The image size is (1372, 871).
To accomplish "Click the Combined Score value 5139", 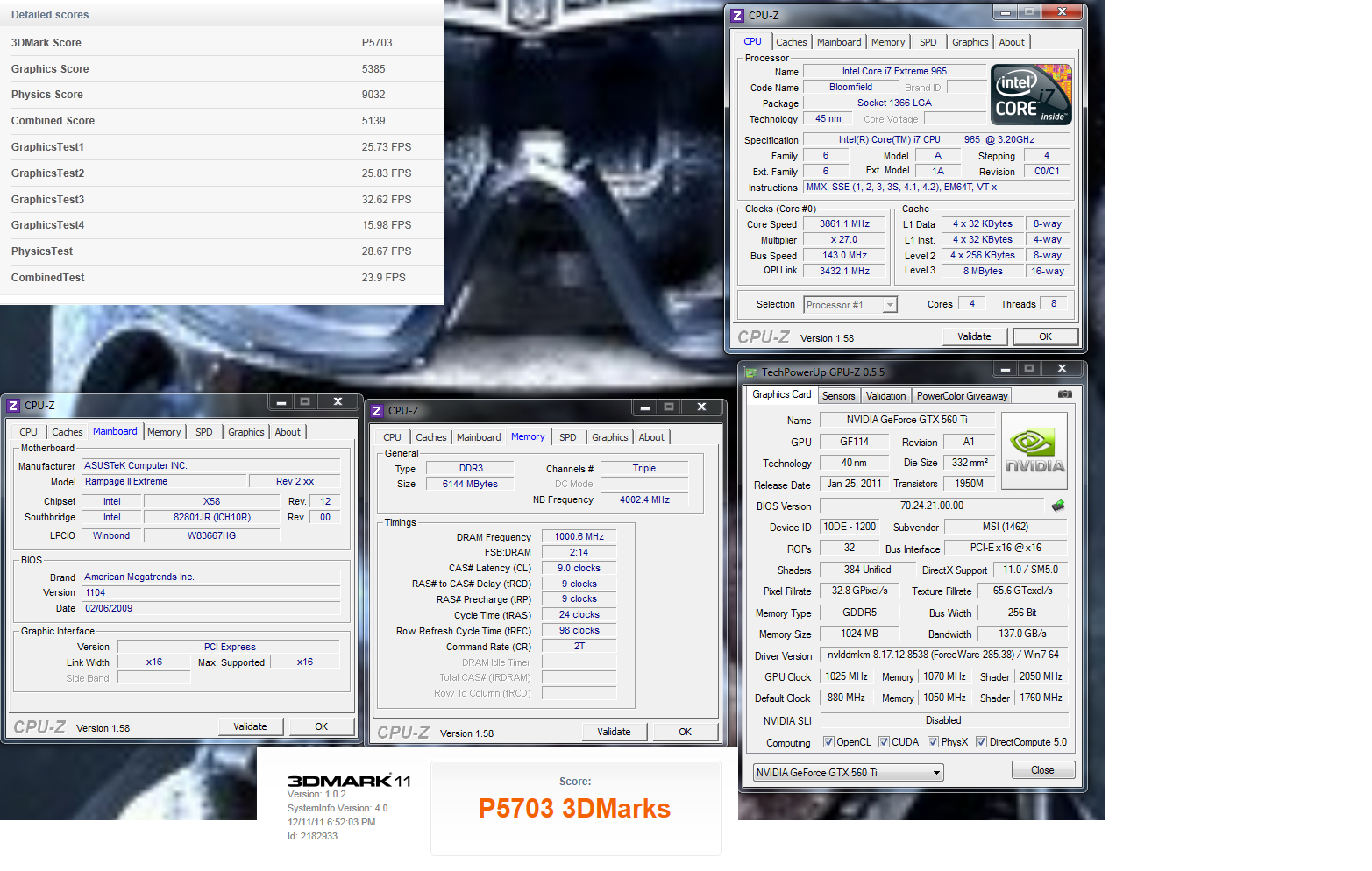I will click(373, 121).
